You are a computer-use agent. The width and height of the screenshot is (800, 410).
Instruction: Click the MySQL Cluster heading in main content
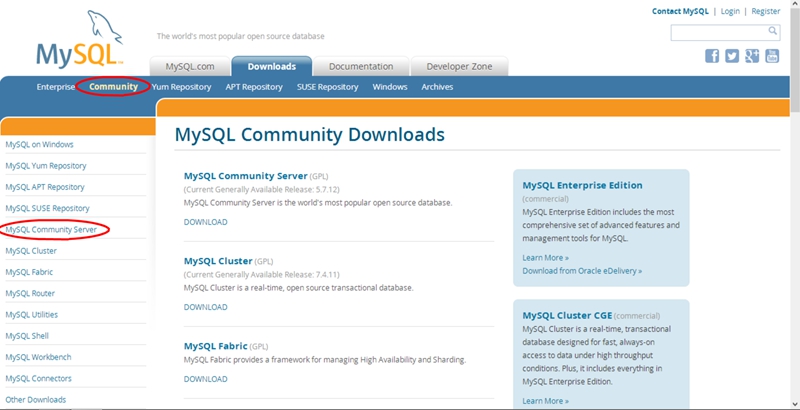click(218, 261)
